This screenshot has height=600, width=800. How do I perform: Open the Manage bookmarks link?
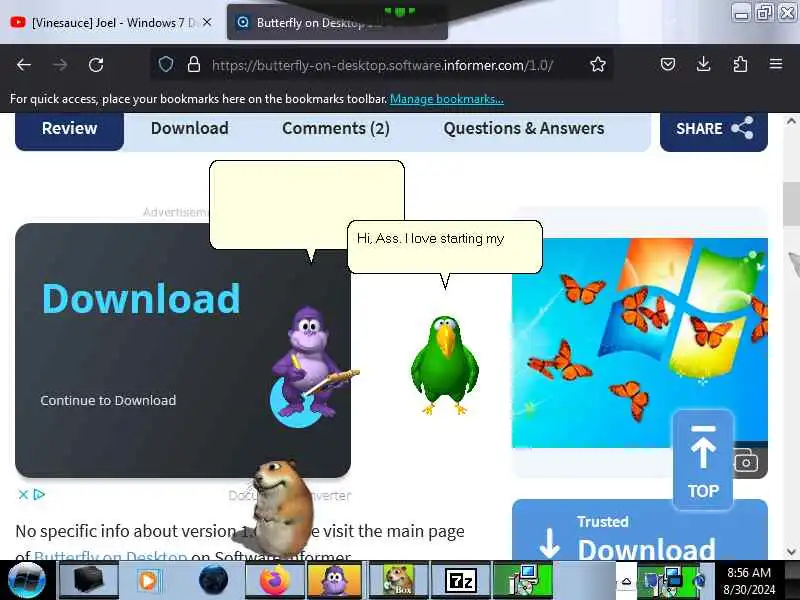click(446, 99)
